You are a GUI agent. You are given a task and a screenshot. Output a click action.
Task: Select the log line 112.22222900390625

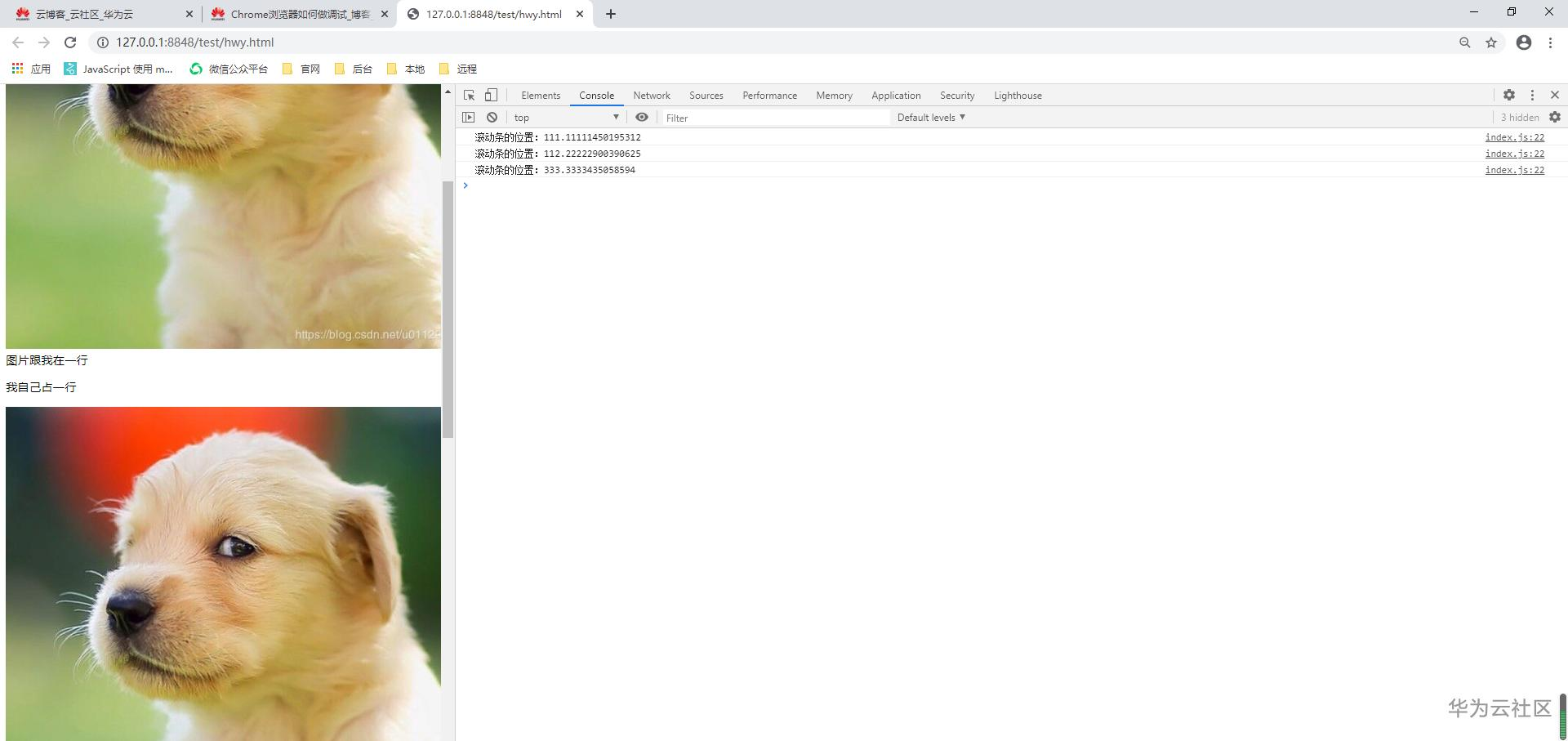coord(558,154)
